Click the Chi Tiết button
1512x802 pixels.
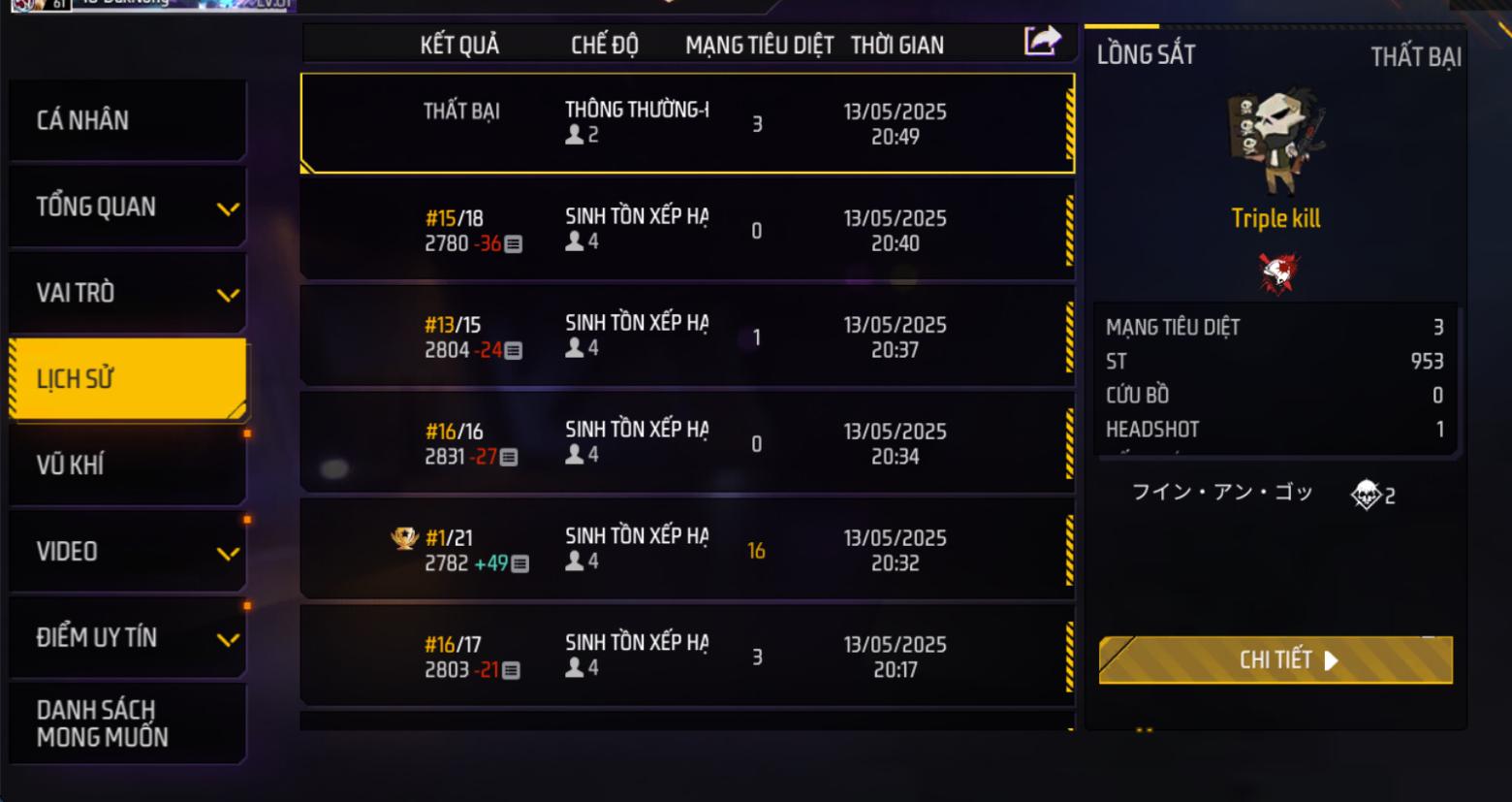(x=1276, y=660)
